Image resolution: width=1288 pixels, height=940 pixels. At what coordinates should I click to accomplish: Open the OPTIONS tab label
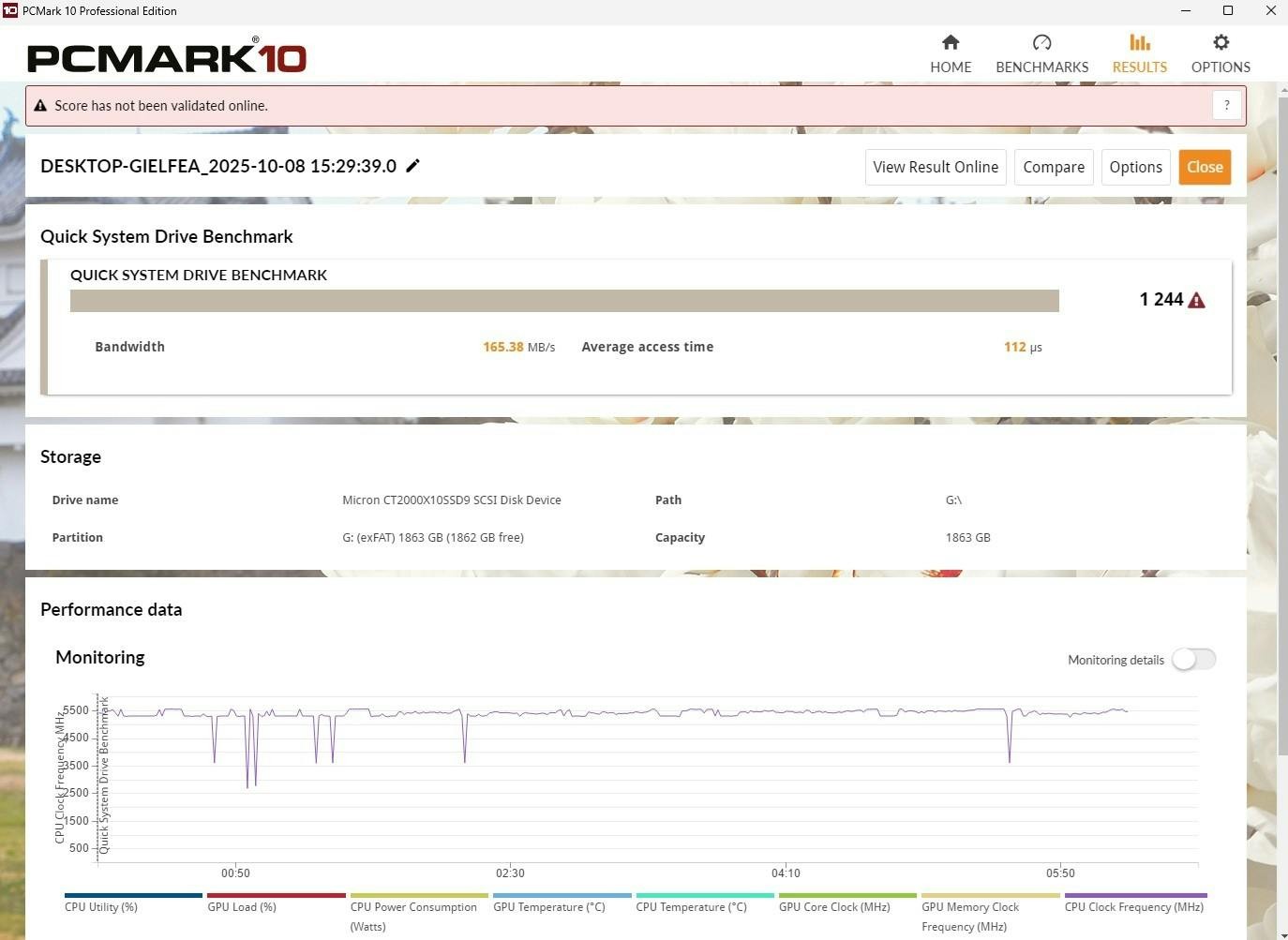click(x=1221, y=67)
